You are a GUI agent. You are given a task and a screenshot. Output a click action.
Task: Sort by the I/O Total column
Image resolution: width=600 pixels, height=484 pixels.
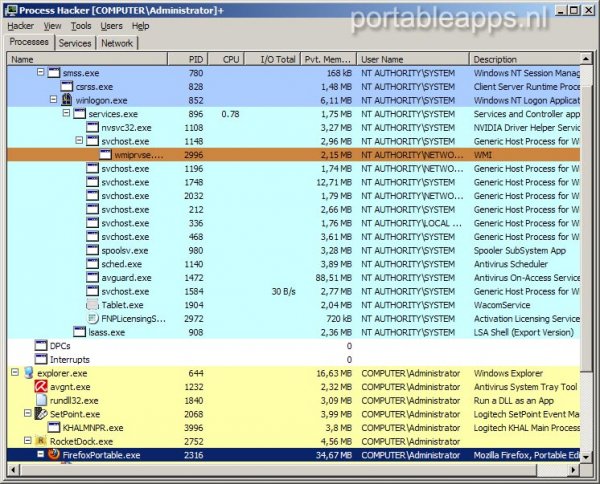point(272,59)
